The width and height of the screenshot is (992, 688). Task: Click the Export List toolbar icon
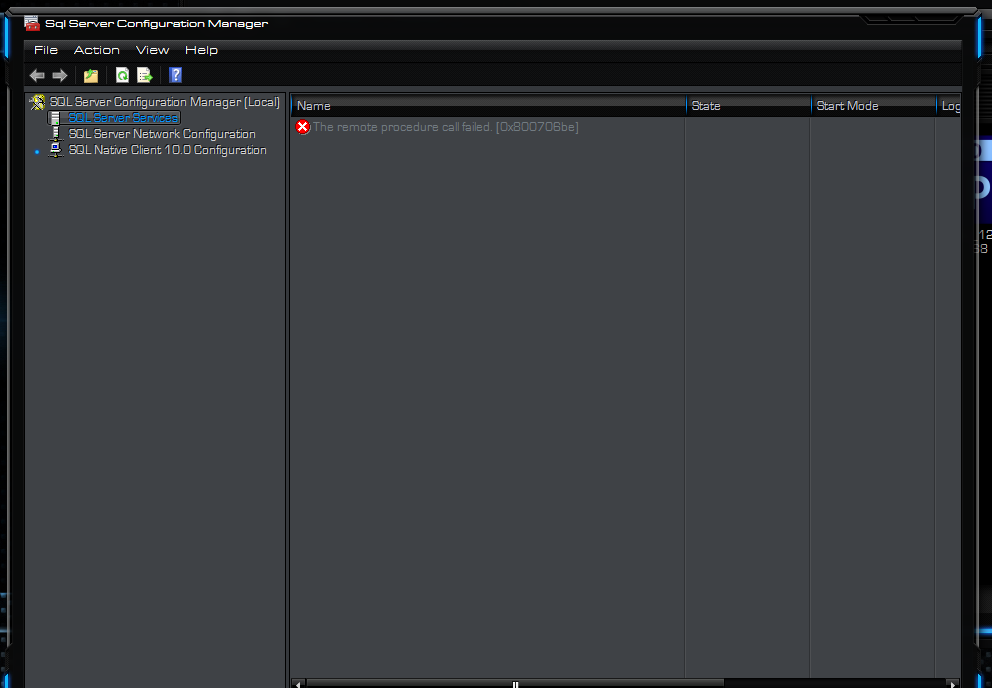point(145,75)
